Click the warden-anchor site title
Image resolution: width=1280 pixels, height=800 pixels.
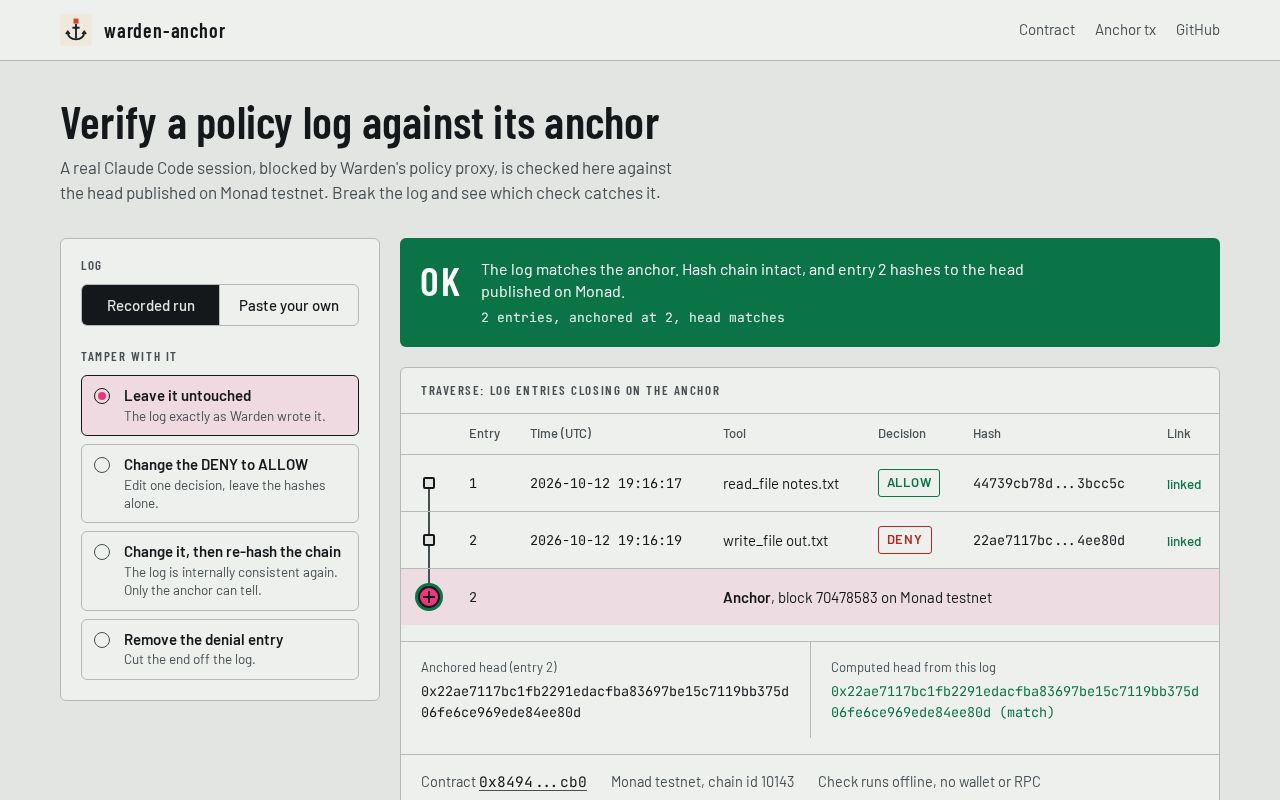[x=165, y=30]
